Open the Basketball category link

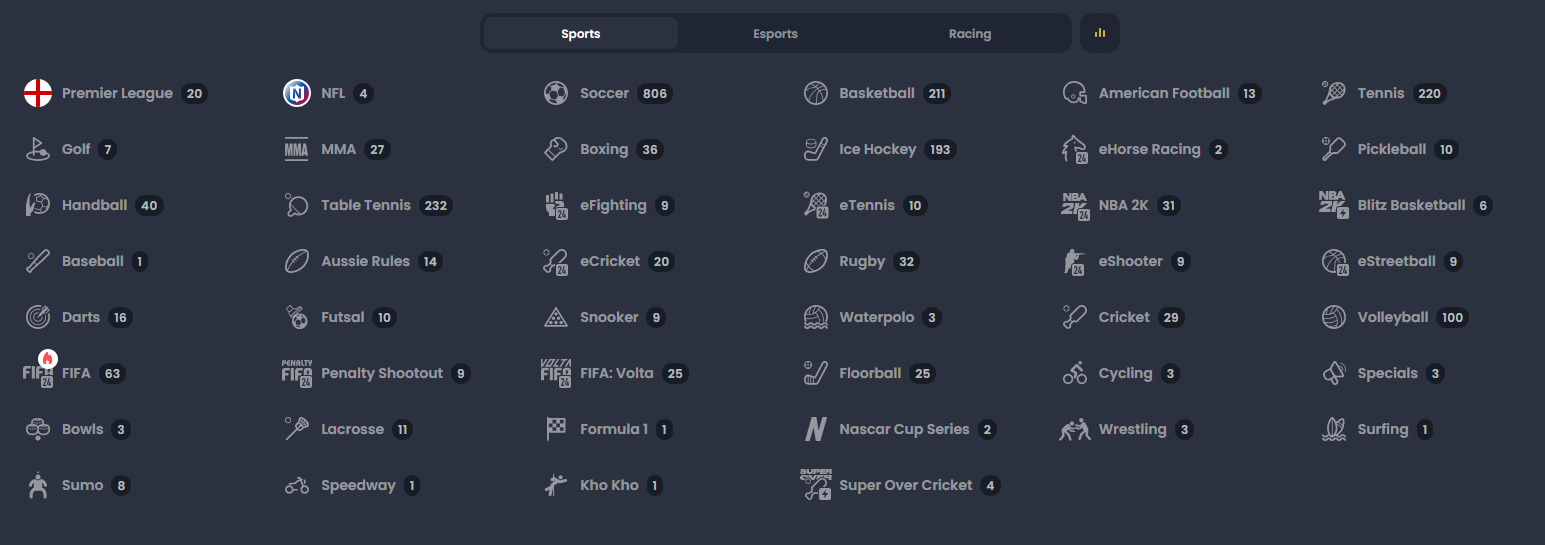(x=877, y=93)
